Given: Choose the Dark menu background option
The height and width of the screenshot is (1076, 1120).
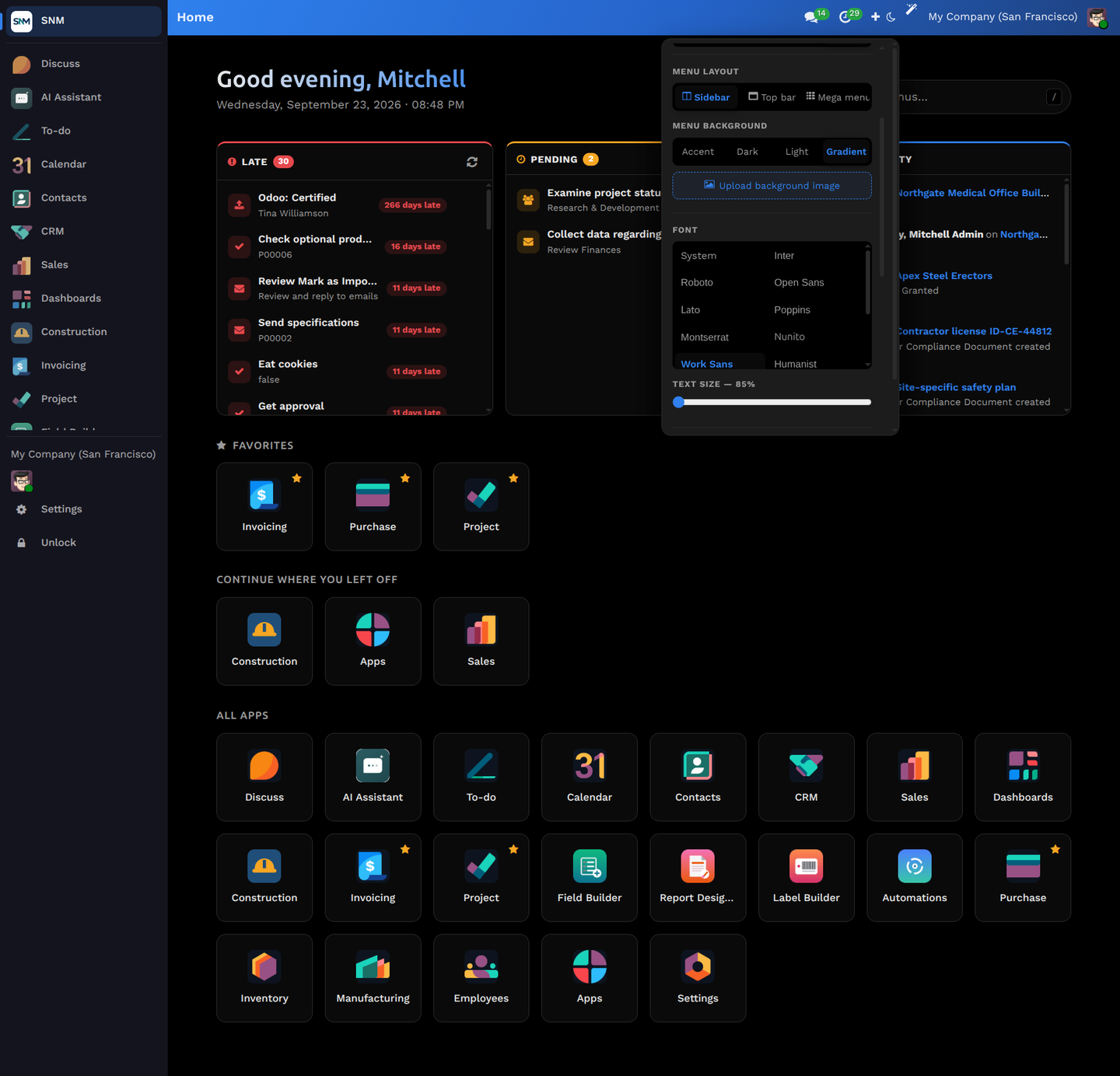Looking at the screenshot, I should coord(747,152).
